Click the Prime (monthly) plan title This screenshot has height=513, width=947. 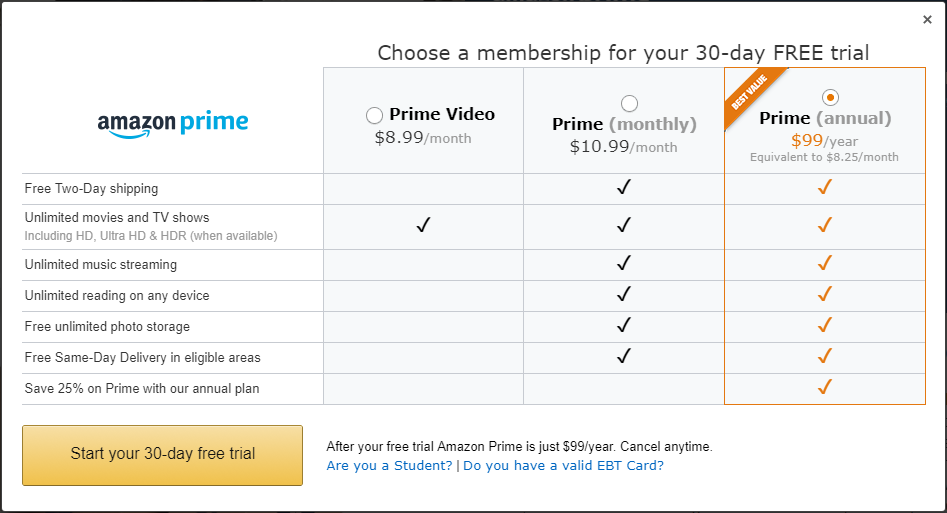(x=624, y=125)
